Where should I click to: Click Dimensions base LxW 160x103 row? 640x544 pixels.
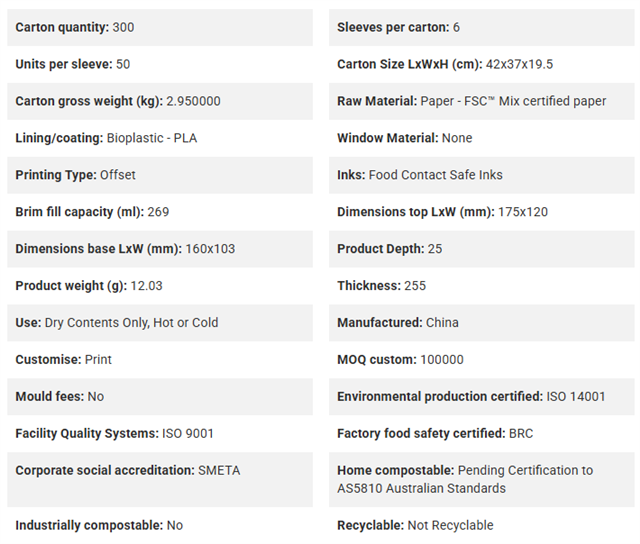(x=160, y=249)
